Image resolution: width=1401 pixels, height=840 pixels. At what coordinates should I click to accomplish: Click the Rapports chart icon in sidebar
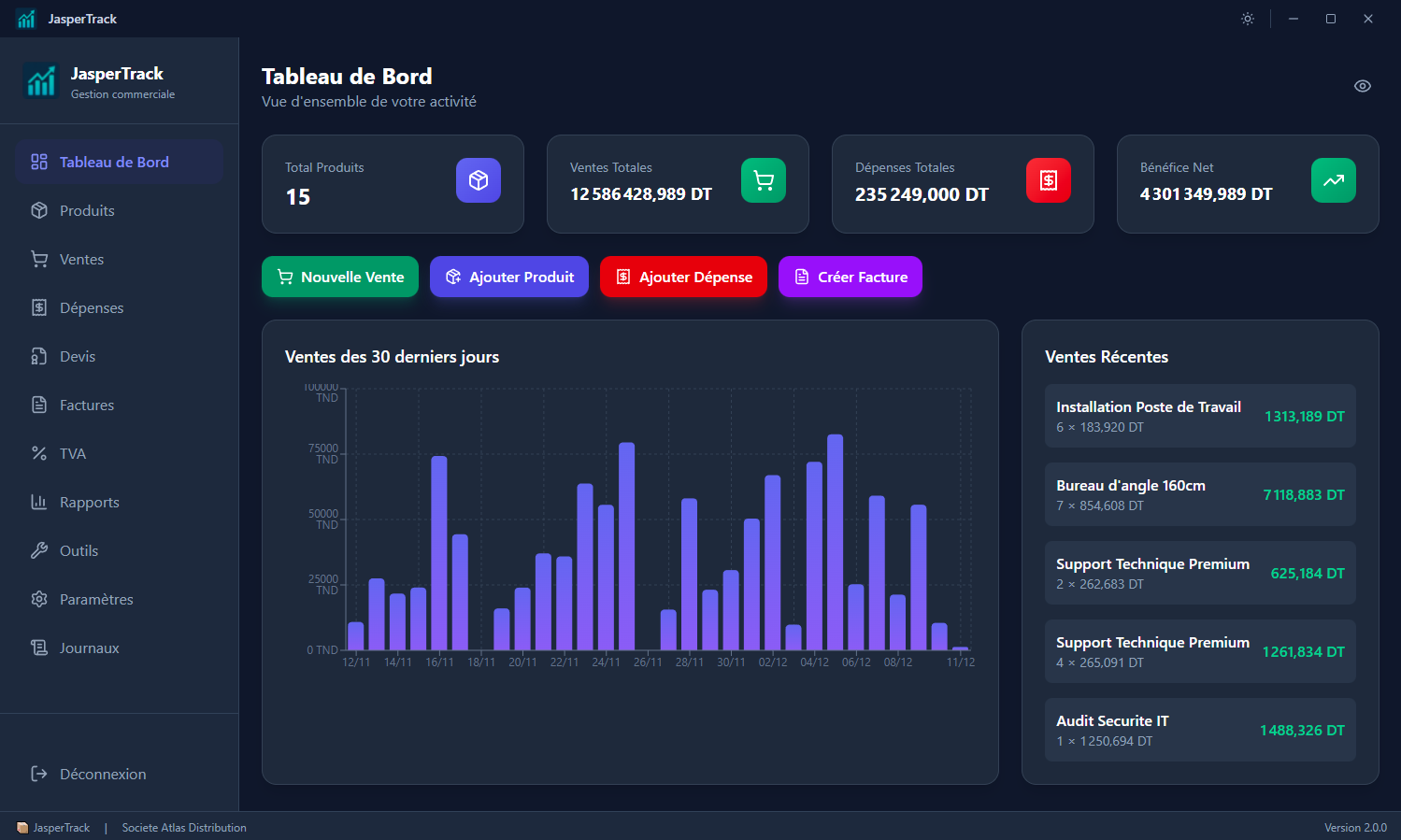[39, 502]
